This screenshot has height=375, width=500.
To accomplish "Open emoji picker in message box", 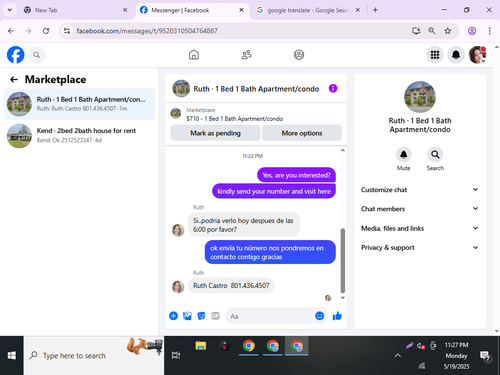I will click(319, 316).
